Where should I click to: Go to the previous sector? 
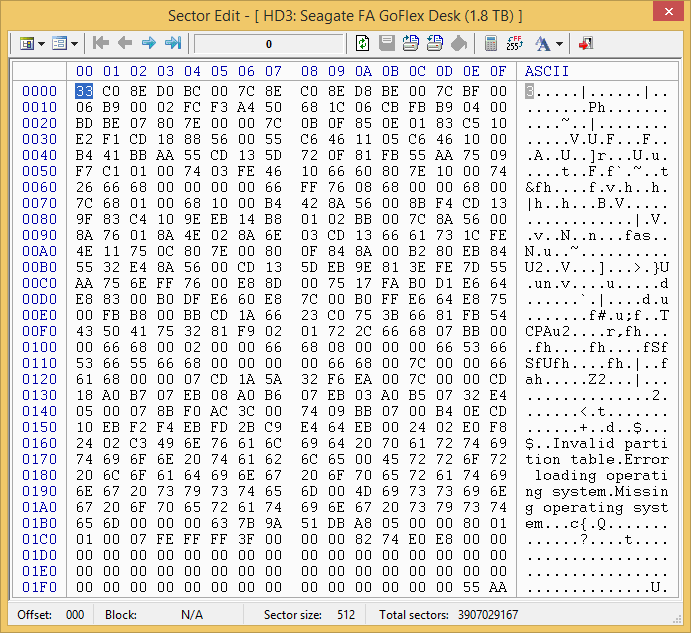(x=125, y=43)
